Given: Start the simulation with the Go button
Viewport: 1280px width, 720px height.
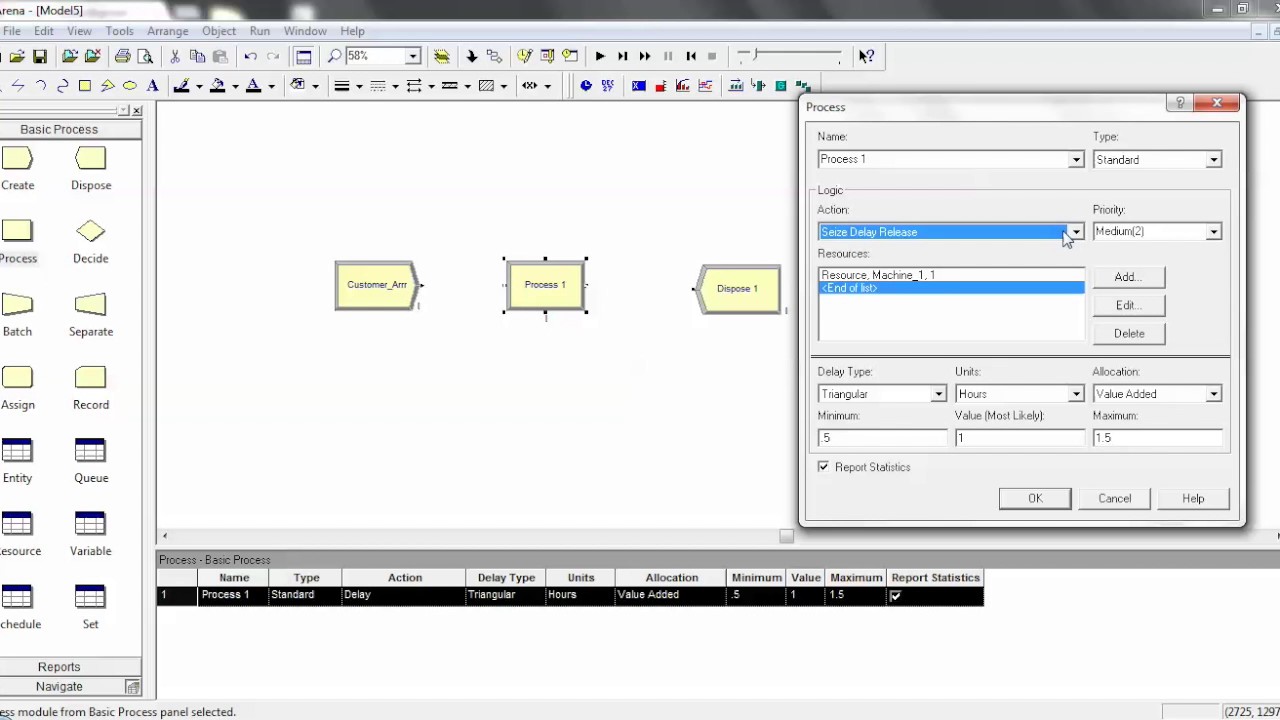Looking at the screenshot, I should (x=600, y=57).
